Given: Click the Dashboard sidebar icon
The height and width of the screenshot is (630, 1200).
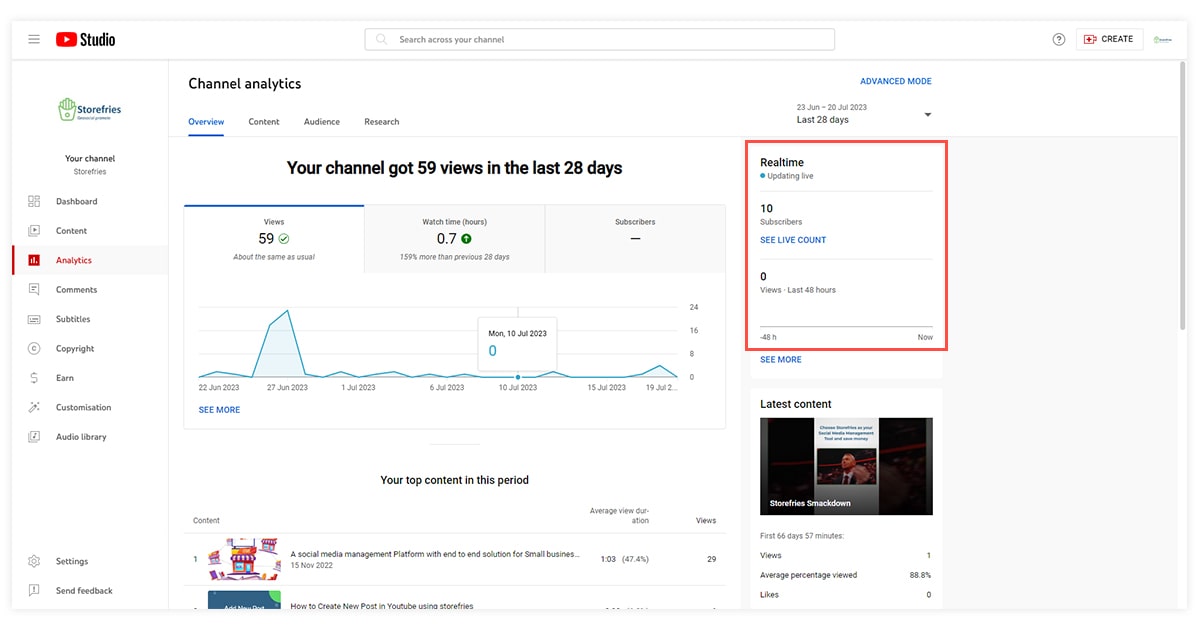Looking at the screenshot, I should [34, 202].
